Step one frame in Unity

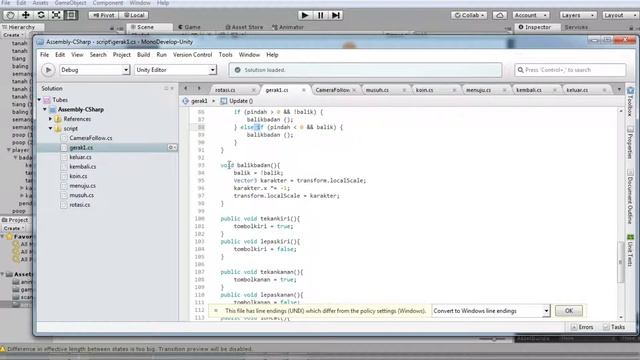pos(336,15)
